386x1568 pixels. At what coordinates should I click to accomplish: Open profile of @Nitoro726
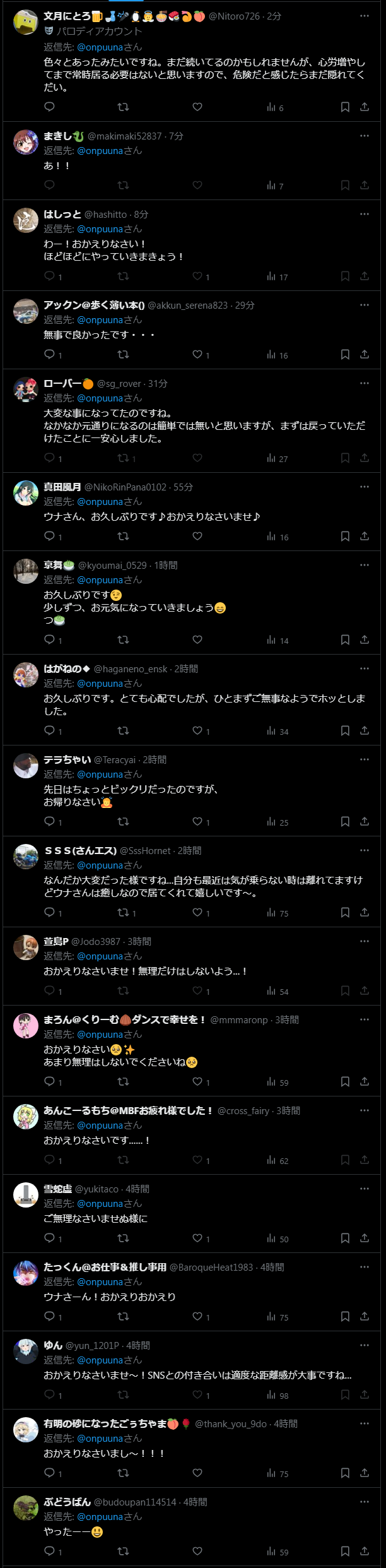coord(234,16)
